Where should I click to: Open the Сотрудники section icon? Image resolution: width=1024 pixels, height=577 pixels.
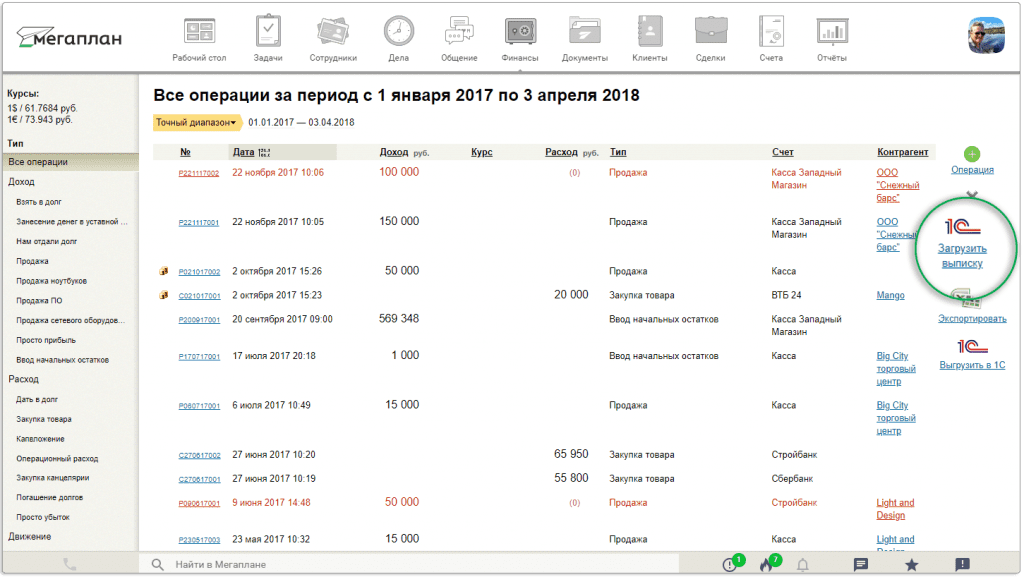pyautogui.click(x=333, y=31)
